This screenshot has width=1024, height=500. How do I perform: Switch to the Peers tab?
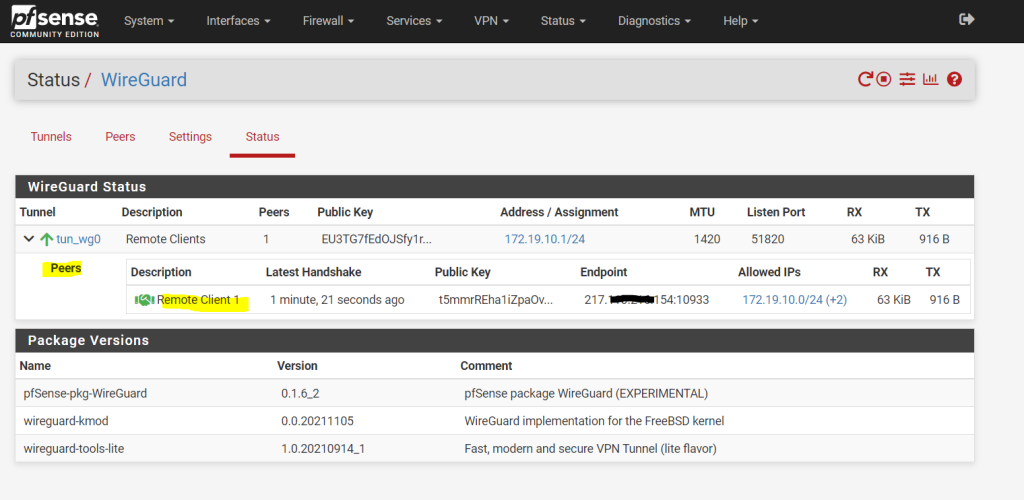[120, 137]
